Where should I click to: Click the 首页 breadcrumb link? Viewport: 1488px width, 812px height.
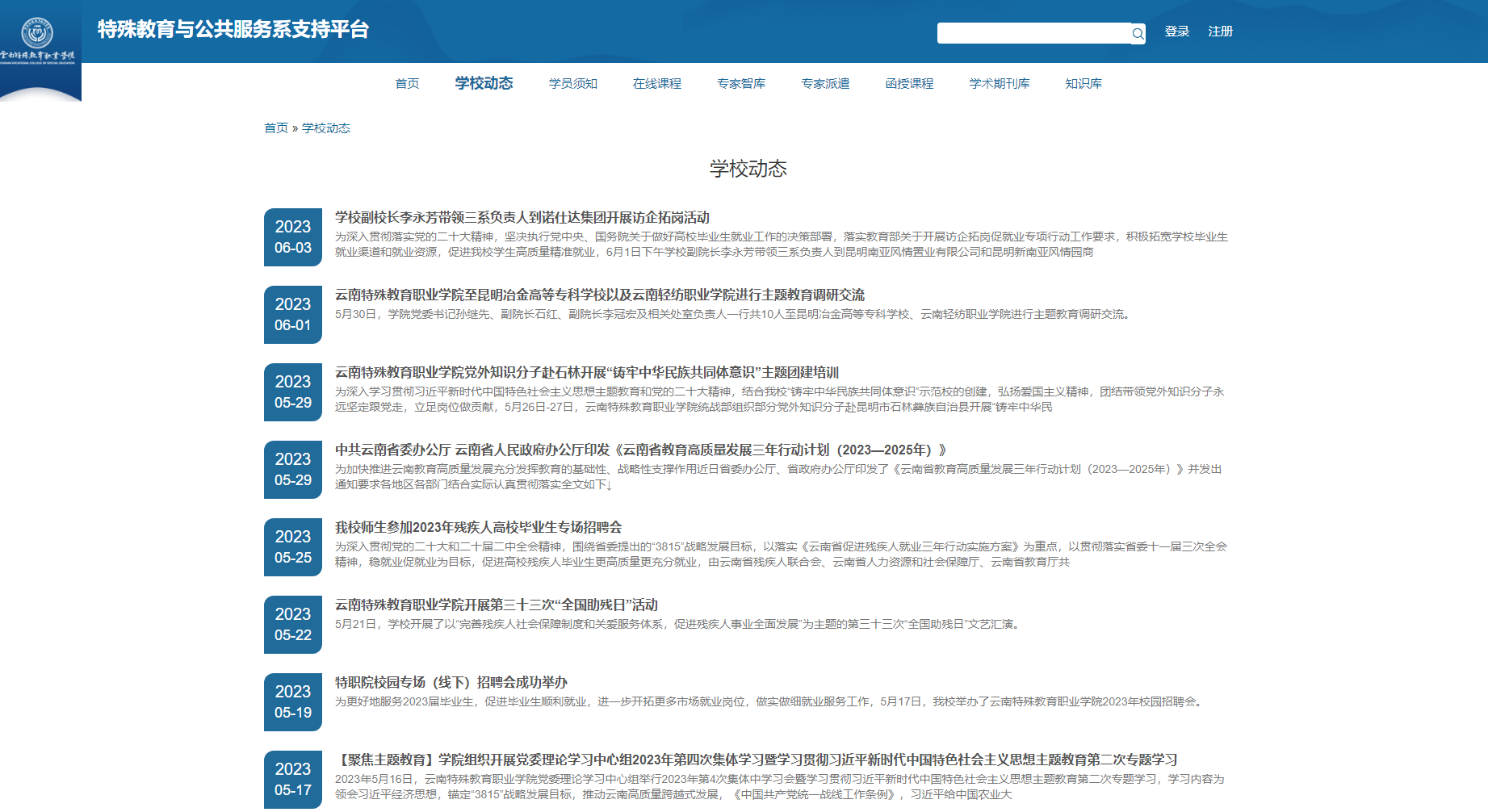click(275, 128)
